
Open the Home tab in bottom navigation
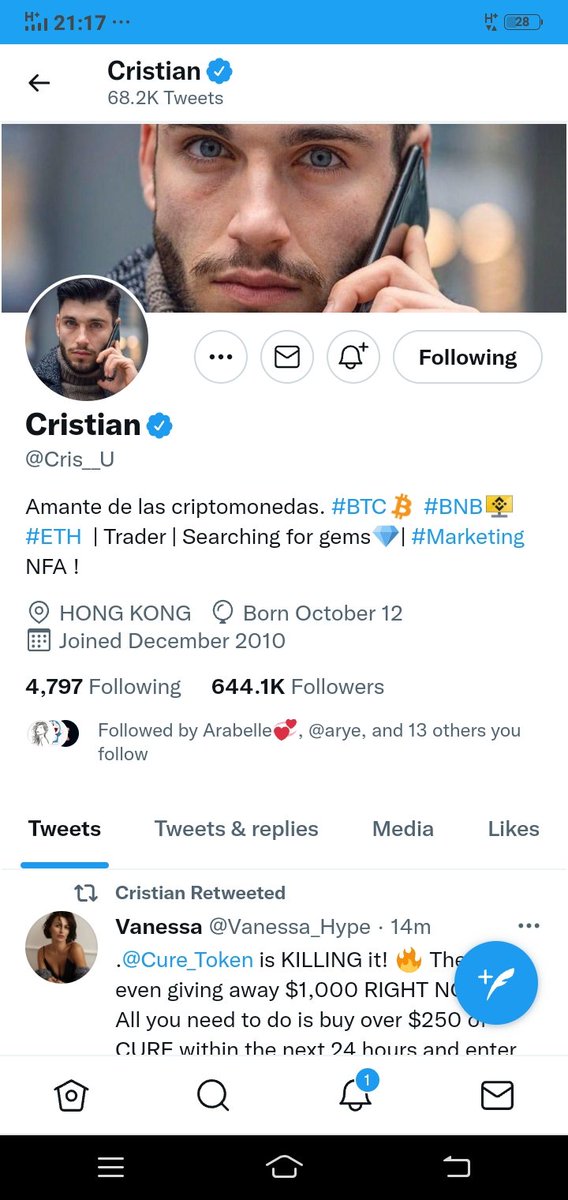71,1095
